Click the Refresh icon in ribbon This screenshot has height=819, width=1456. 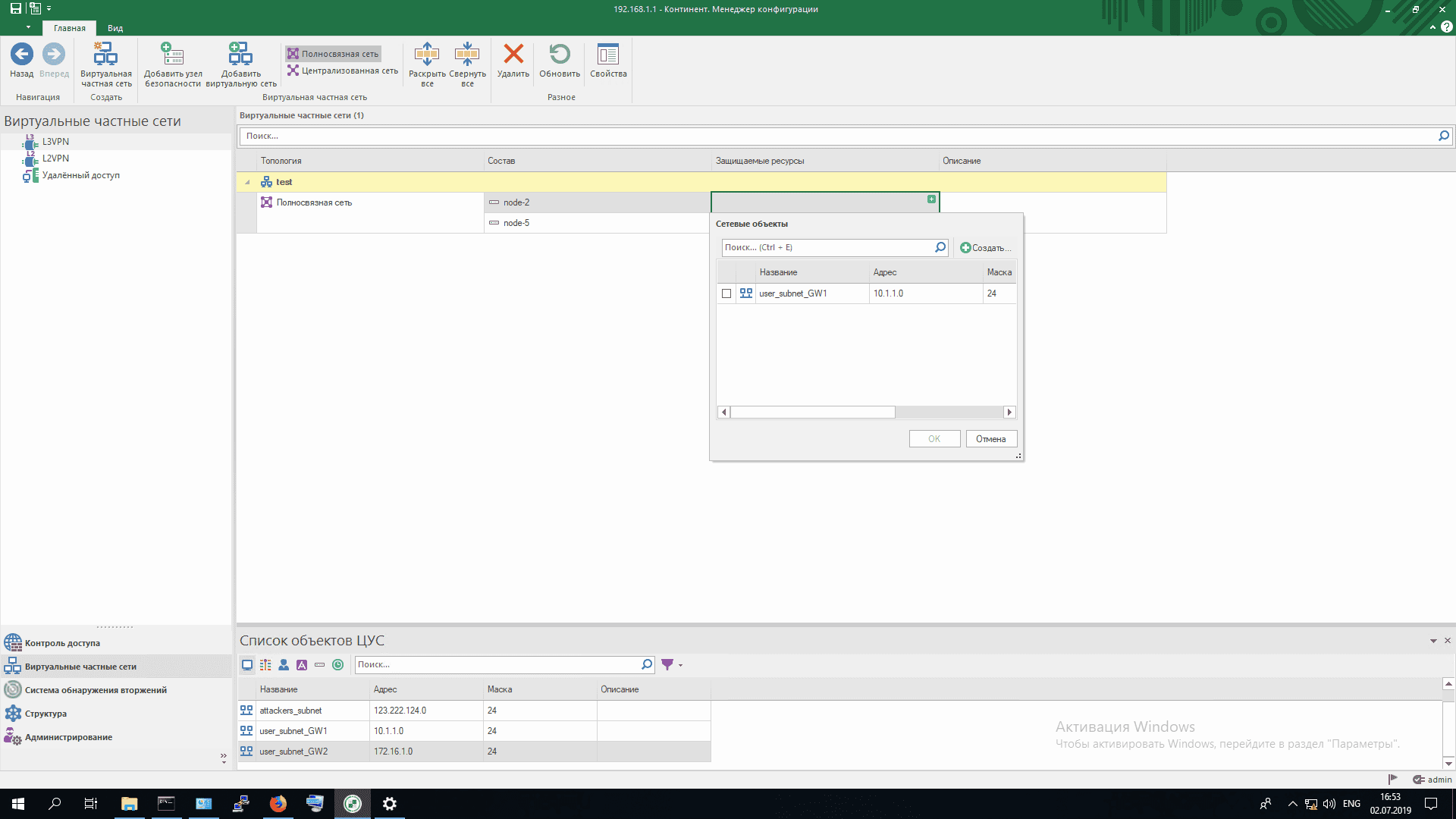point(560,55)
